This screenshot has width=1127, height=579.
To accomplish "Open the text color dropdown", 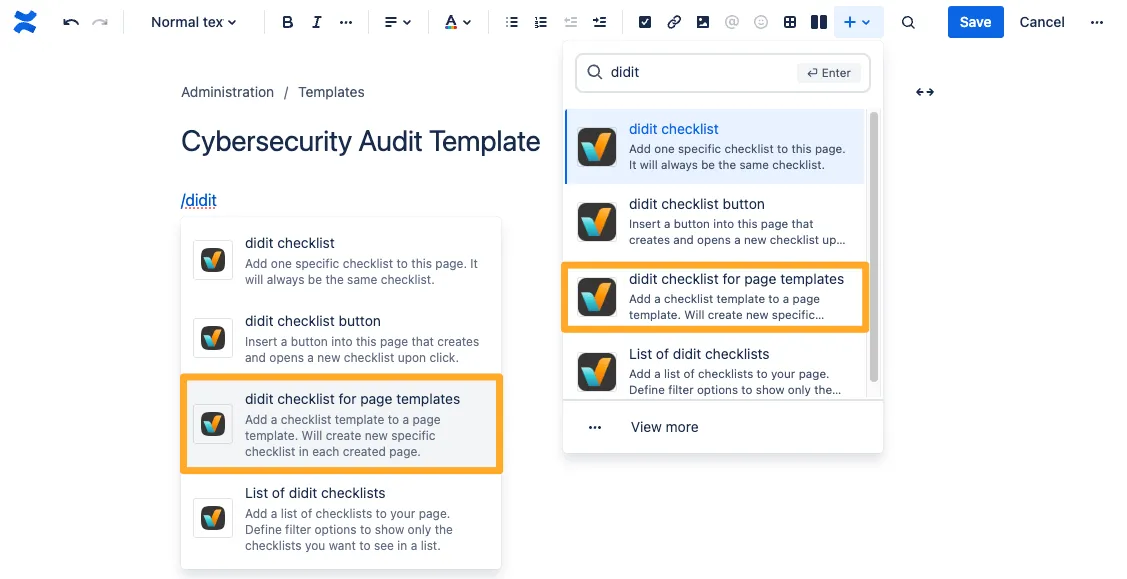I will 457,22.
